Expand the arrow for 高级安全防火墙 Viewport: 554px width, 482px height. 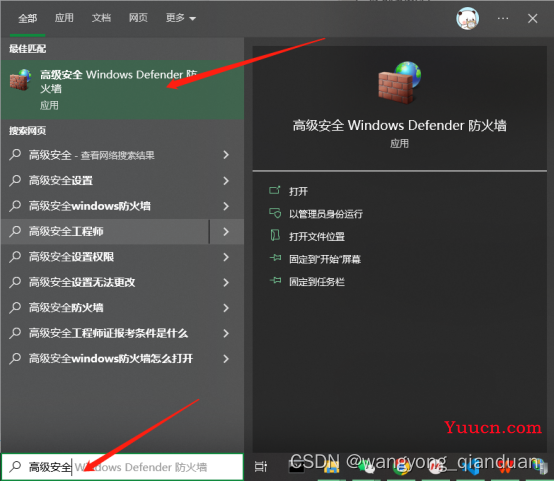tap(226, 308)
